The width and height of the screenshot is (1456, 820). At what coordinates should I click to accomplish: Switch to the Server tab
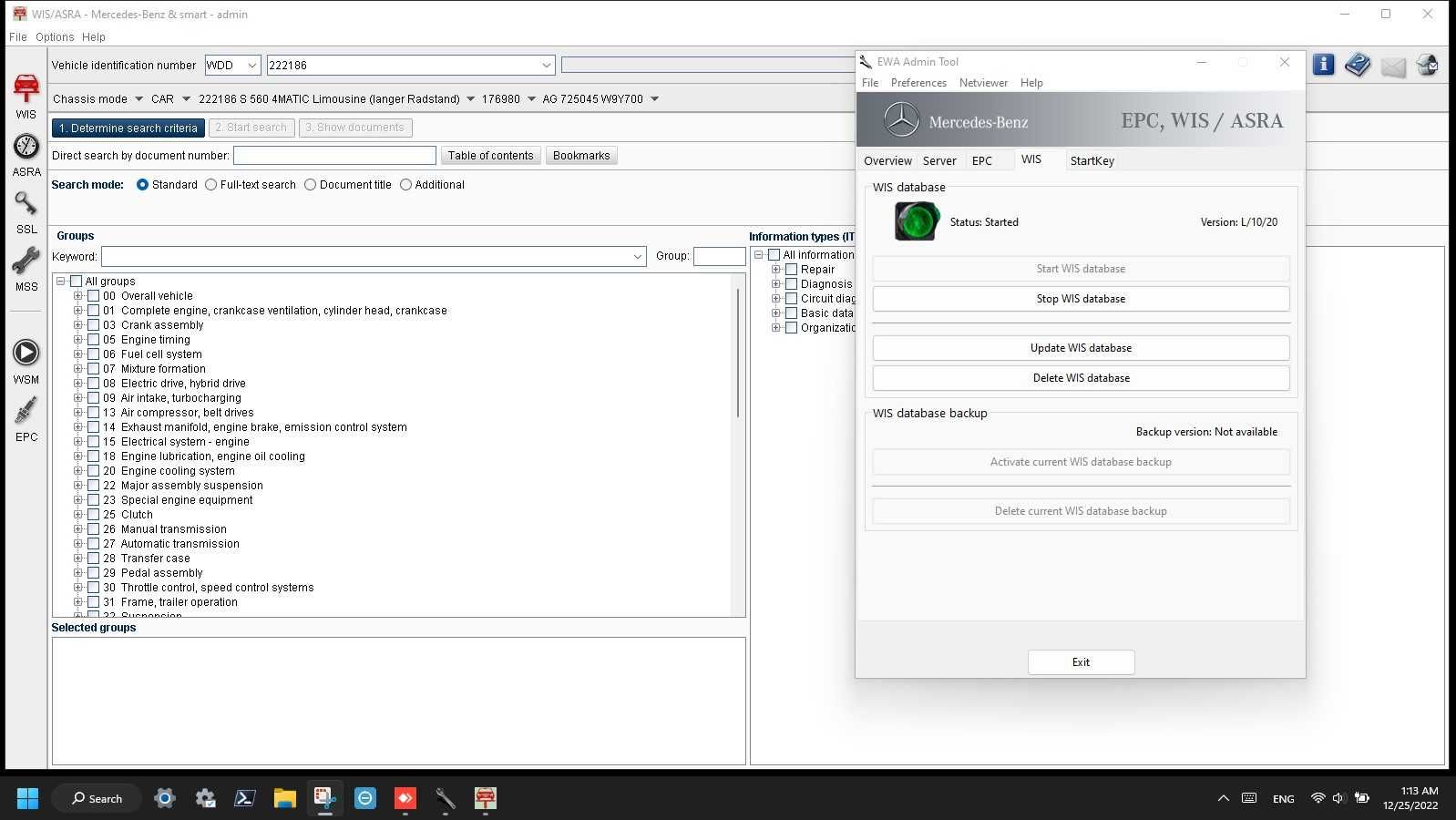tap(939, 161)
